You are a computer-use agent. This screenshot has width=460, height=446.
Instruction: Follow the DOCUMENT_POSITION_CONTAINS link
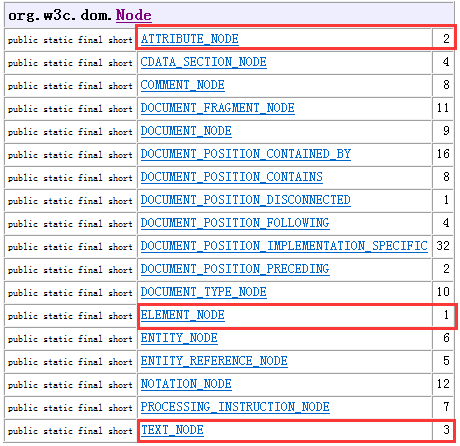click(x=232, y=177)
